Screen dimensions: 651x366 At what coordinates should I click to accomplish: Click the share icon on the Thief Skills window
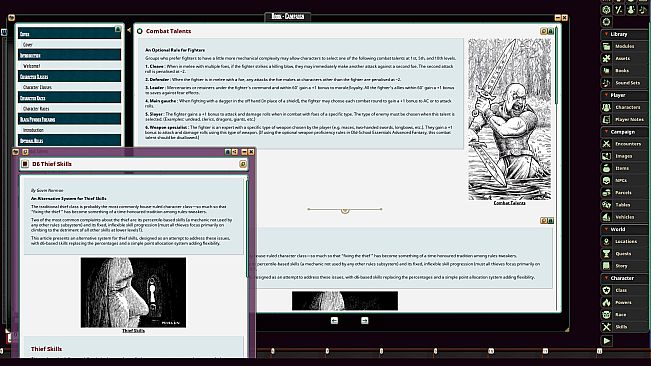pyautogui.click(x=235, y=152)
